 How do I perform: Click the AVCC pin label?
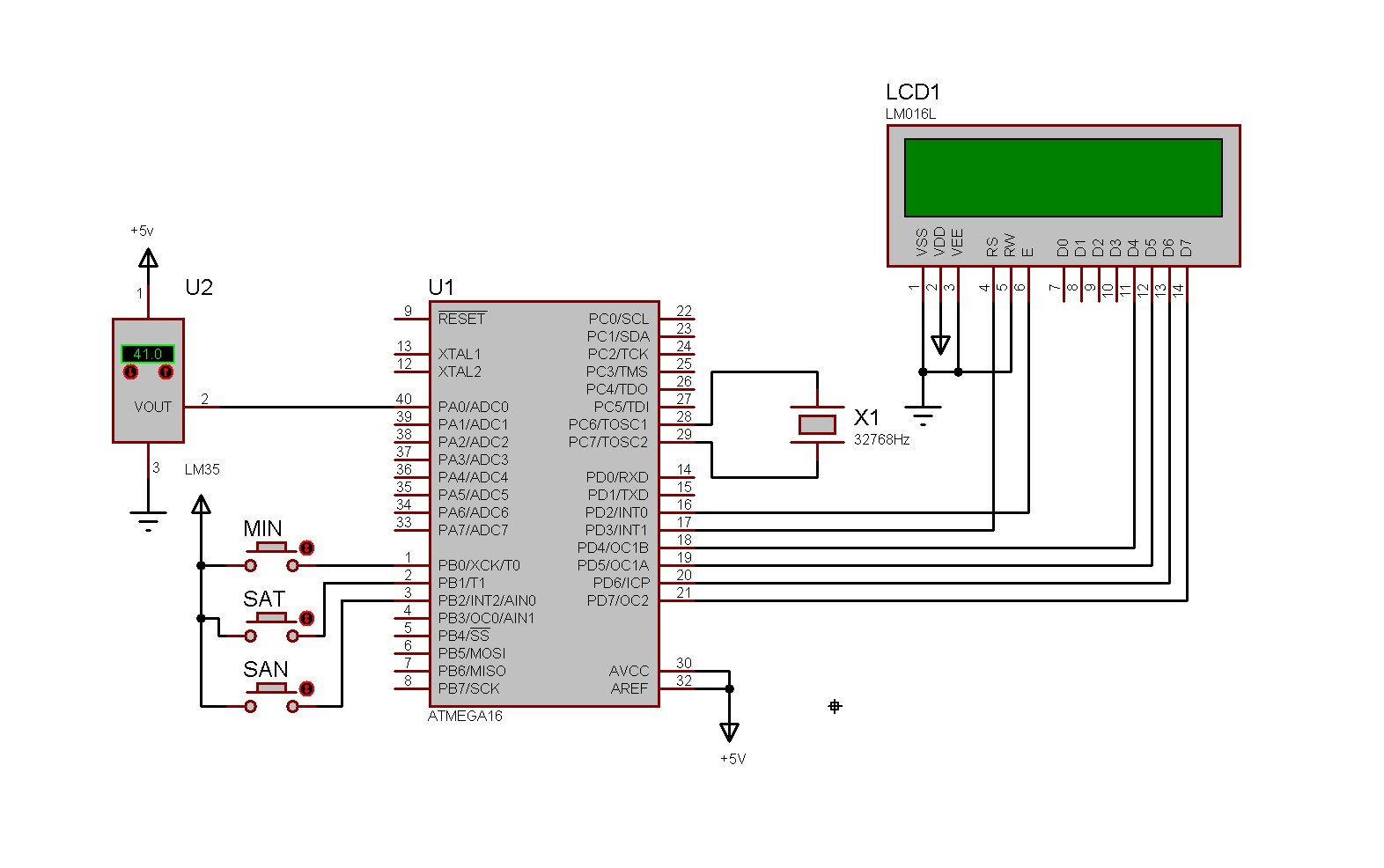[x=629, y=671]
